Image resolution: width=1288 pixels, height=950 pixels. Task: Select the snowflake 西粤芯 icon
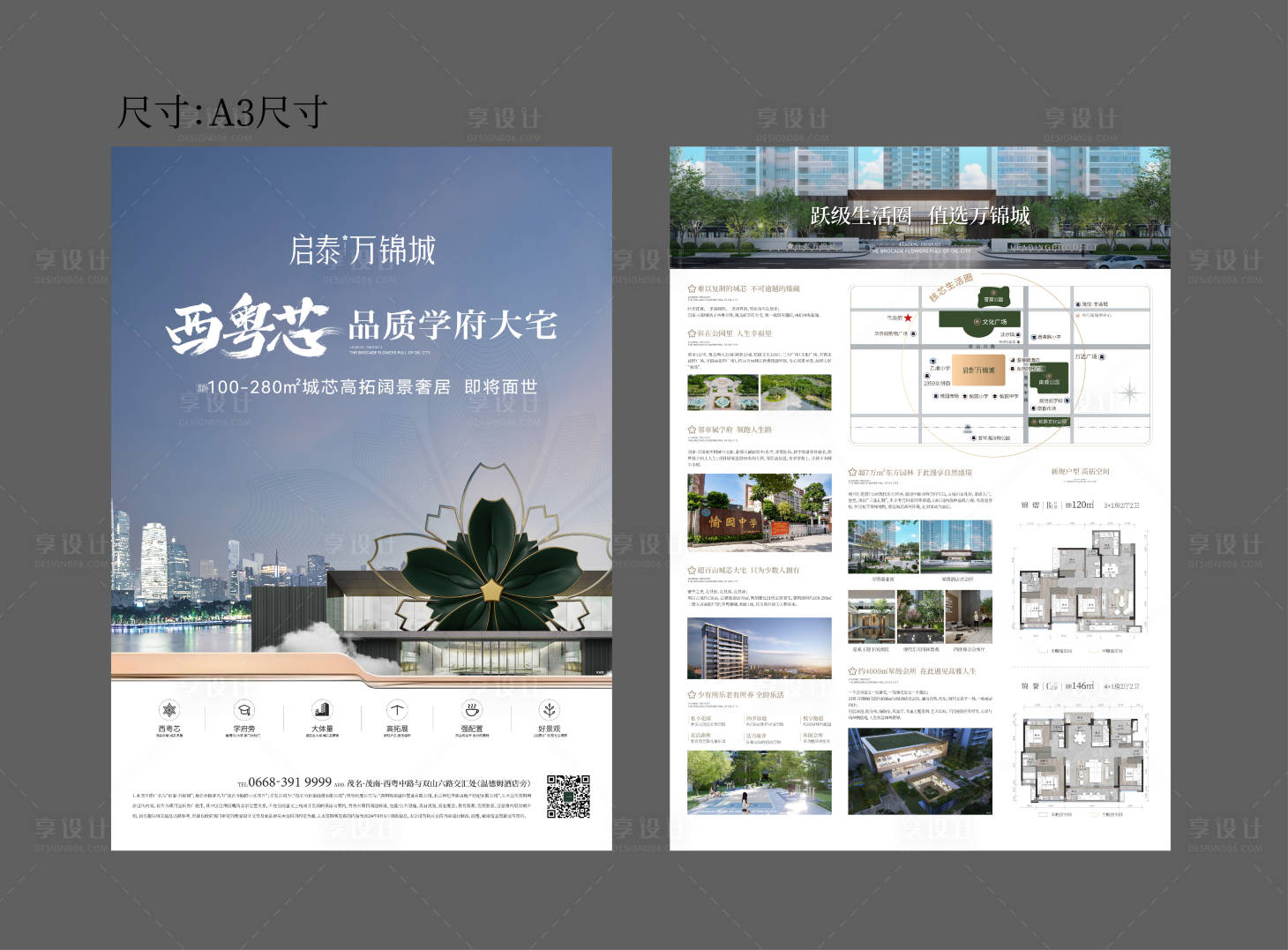pos(168,710)
